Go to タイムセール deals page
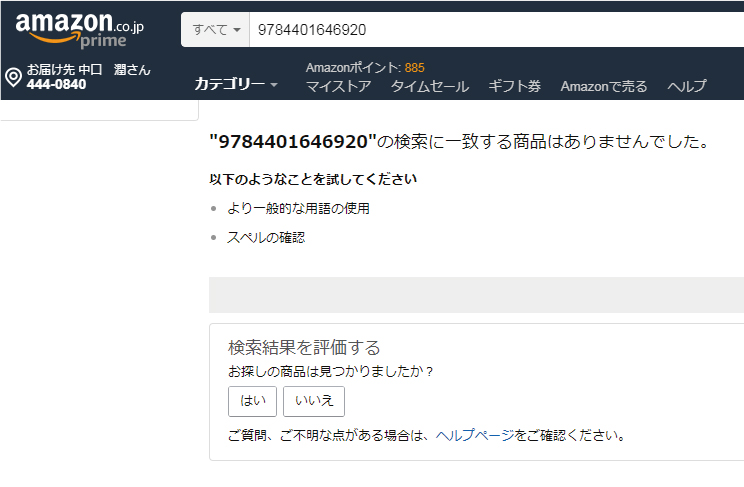The height and width of the screenshot is (487, 744). (429, 86)
